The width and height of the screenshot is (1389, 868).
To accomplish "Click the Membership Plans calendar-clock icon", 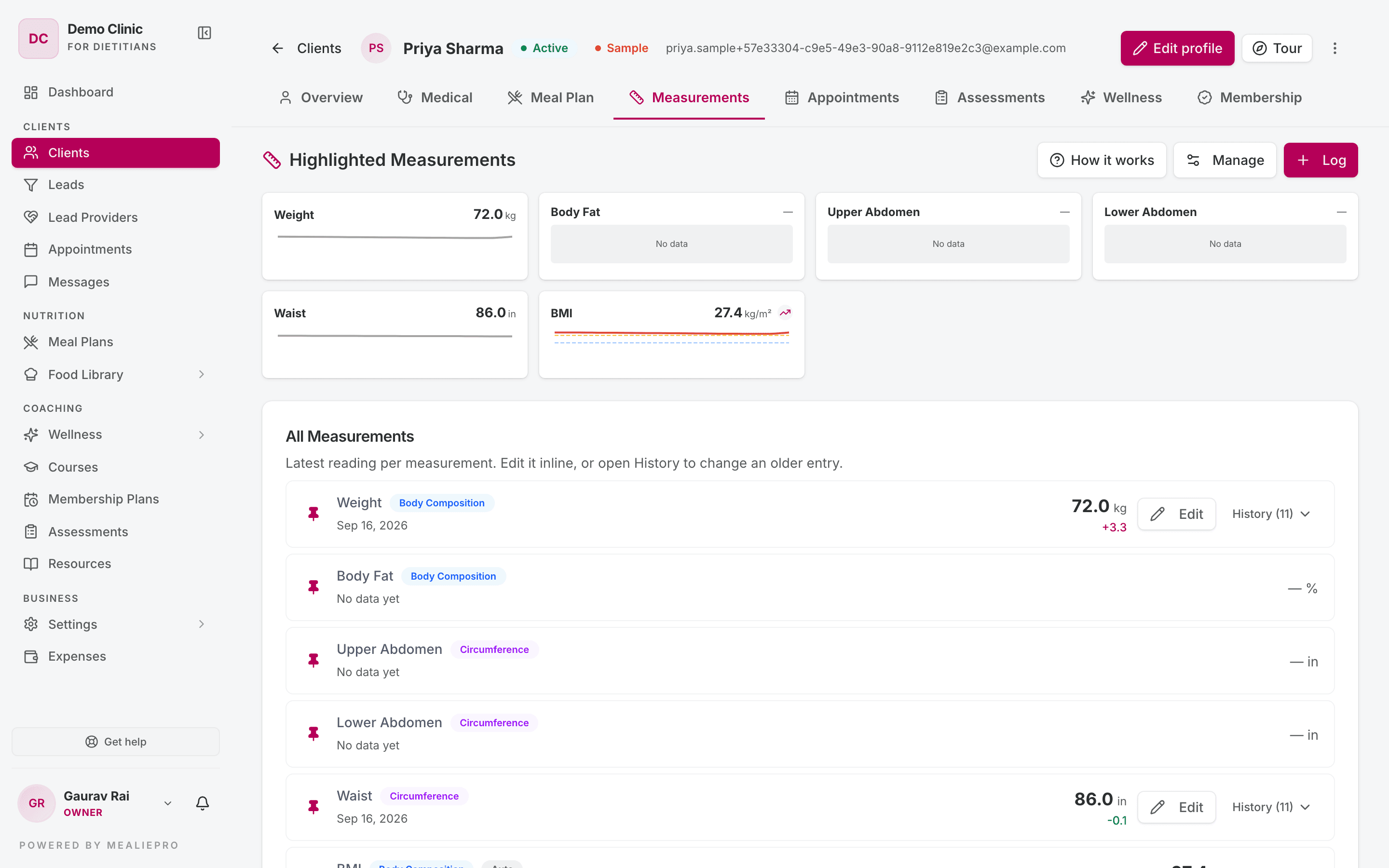I will pyautogui.click(x=31, y=500).
